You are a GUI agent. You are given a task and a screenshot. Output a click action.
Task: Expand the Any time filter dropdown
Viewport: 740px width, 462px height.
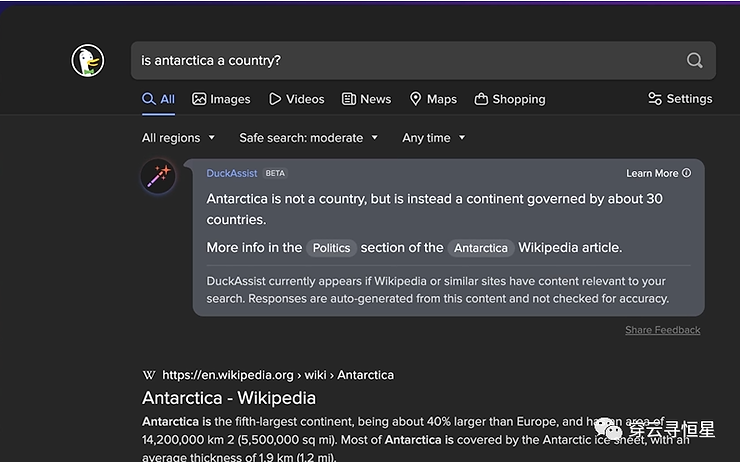tap(433, 138)
